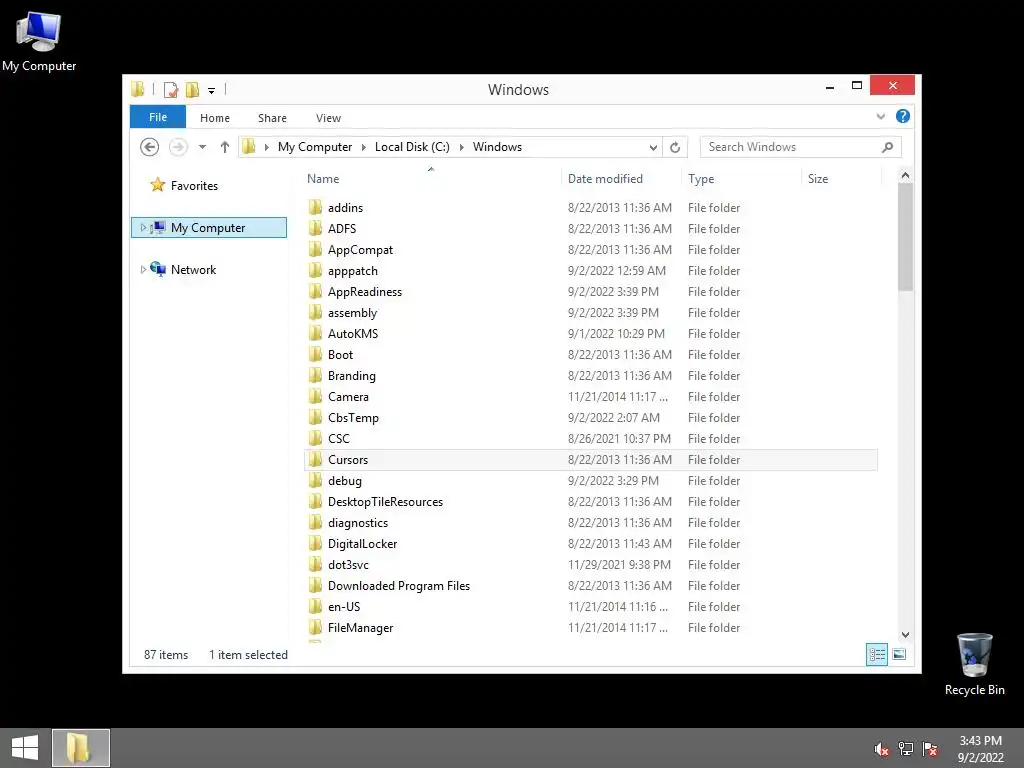Click the DigitalLocker folder name

pyautogui.click(x=362, y=543)
